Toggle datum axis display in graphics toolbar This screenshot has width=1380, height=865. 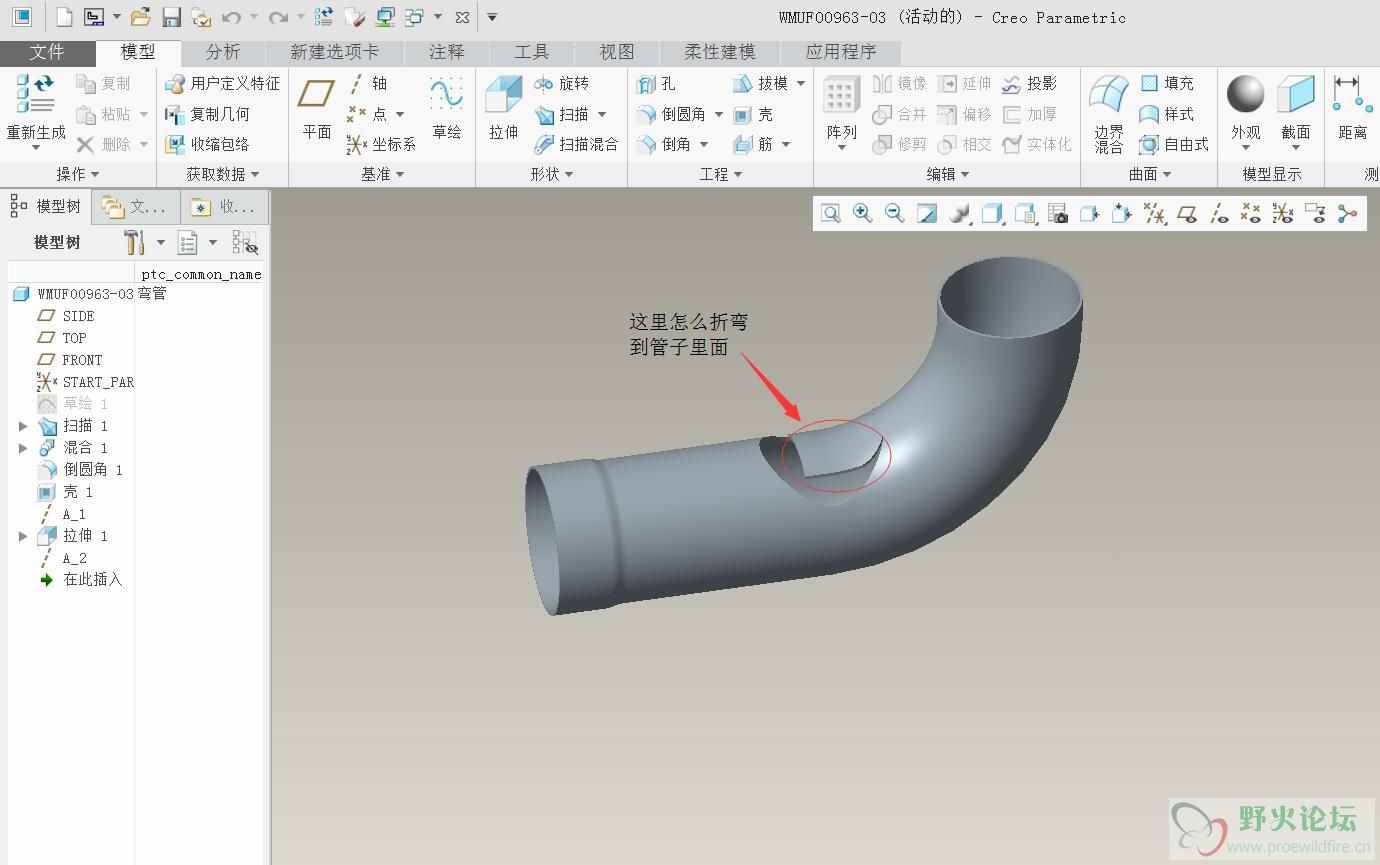1218,213
